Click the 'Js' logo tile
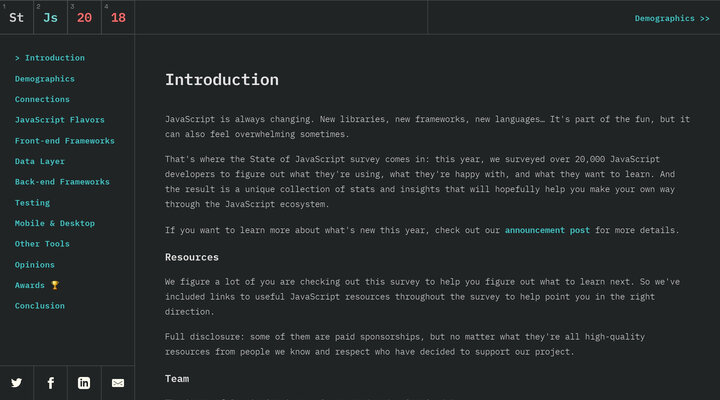Screen dimensions: 720x400 [50, 17]
